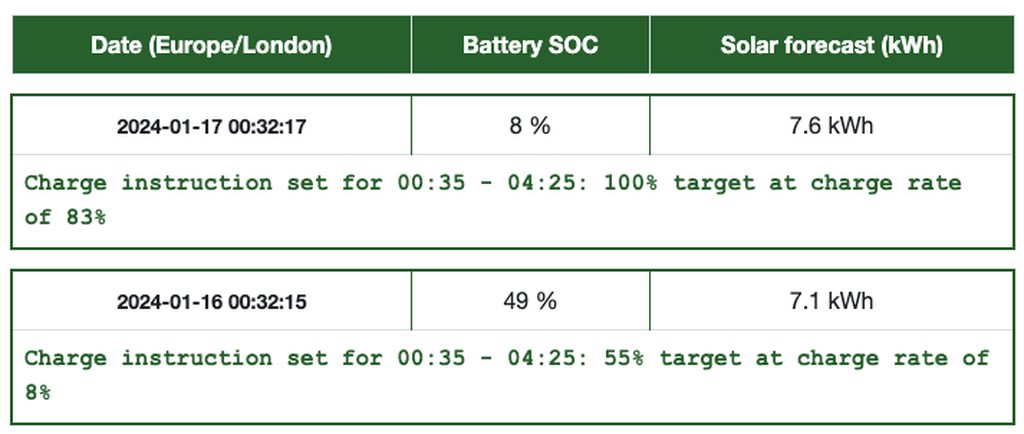Click the lone 8% charge rate value

point(38,391)
